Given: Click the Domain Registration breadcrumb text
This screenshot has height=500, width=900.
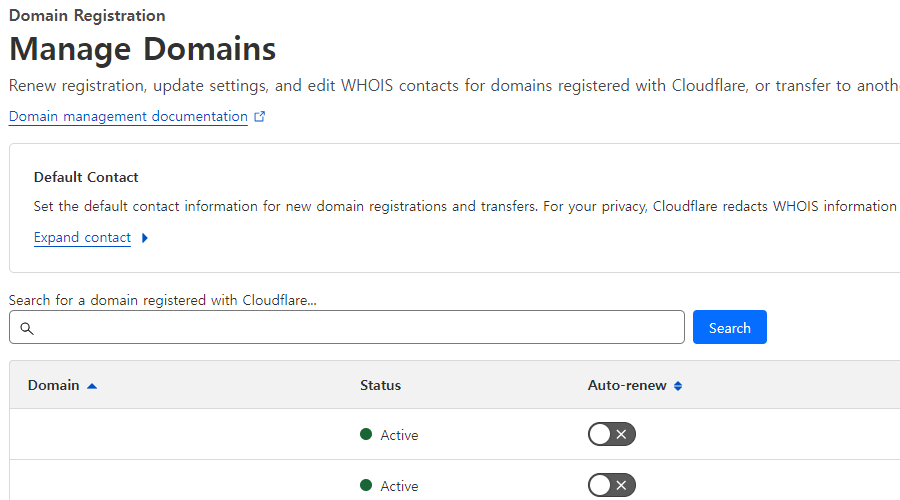Looking at the screenshot, I should tap(87, 15).
